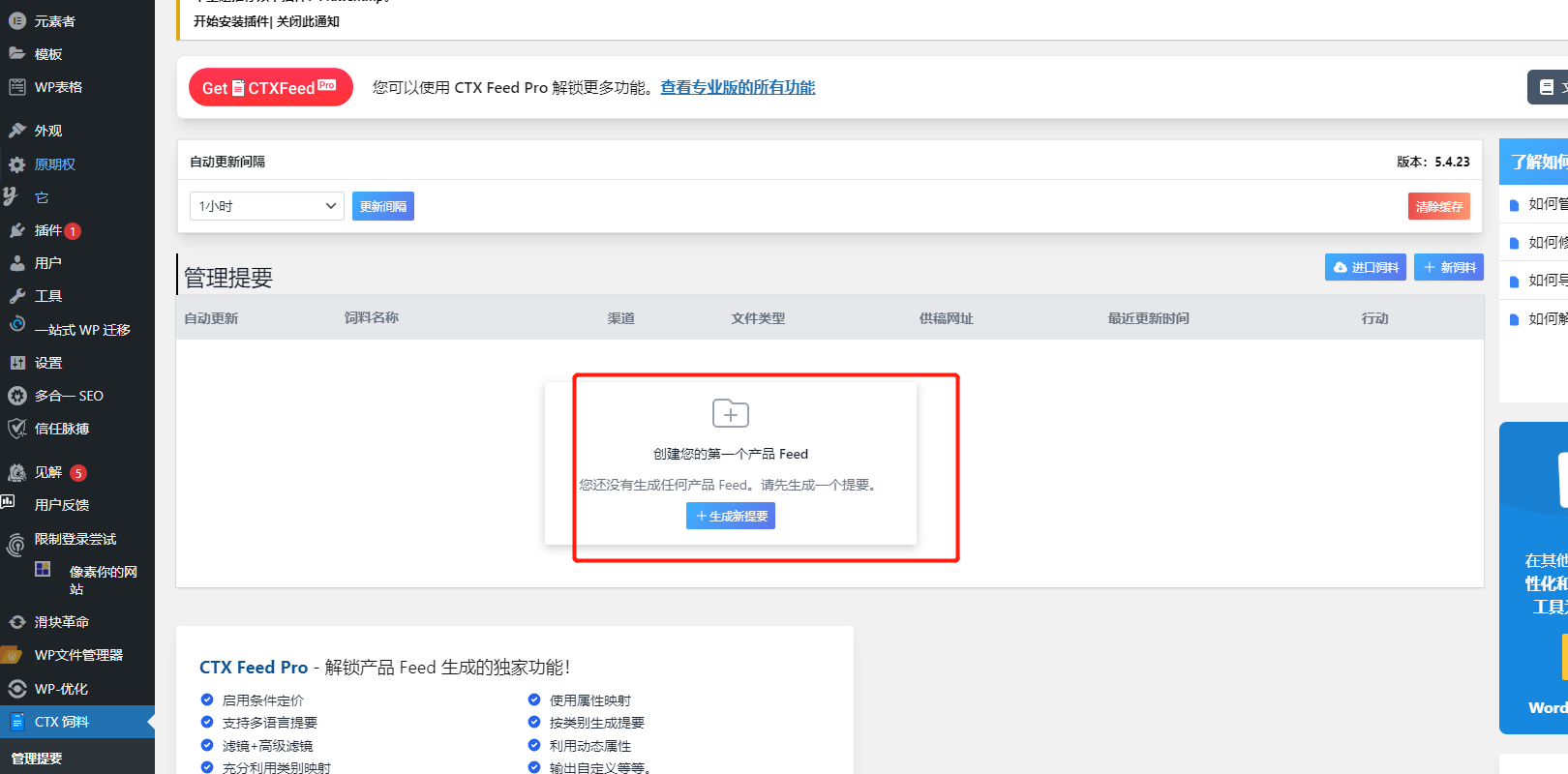Viewport: 1568px width, 774px height.
Task: Click the folder-plus icon in the empty feed card
Action: coord(730,413)
